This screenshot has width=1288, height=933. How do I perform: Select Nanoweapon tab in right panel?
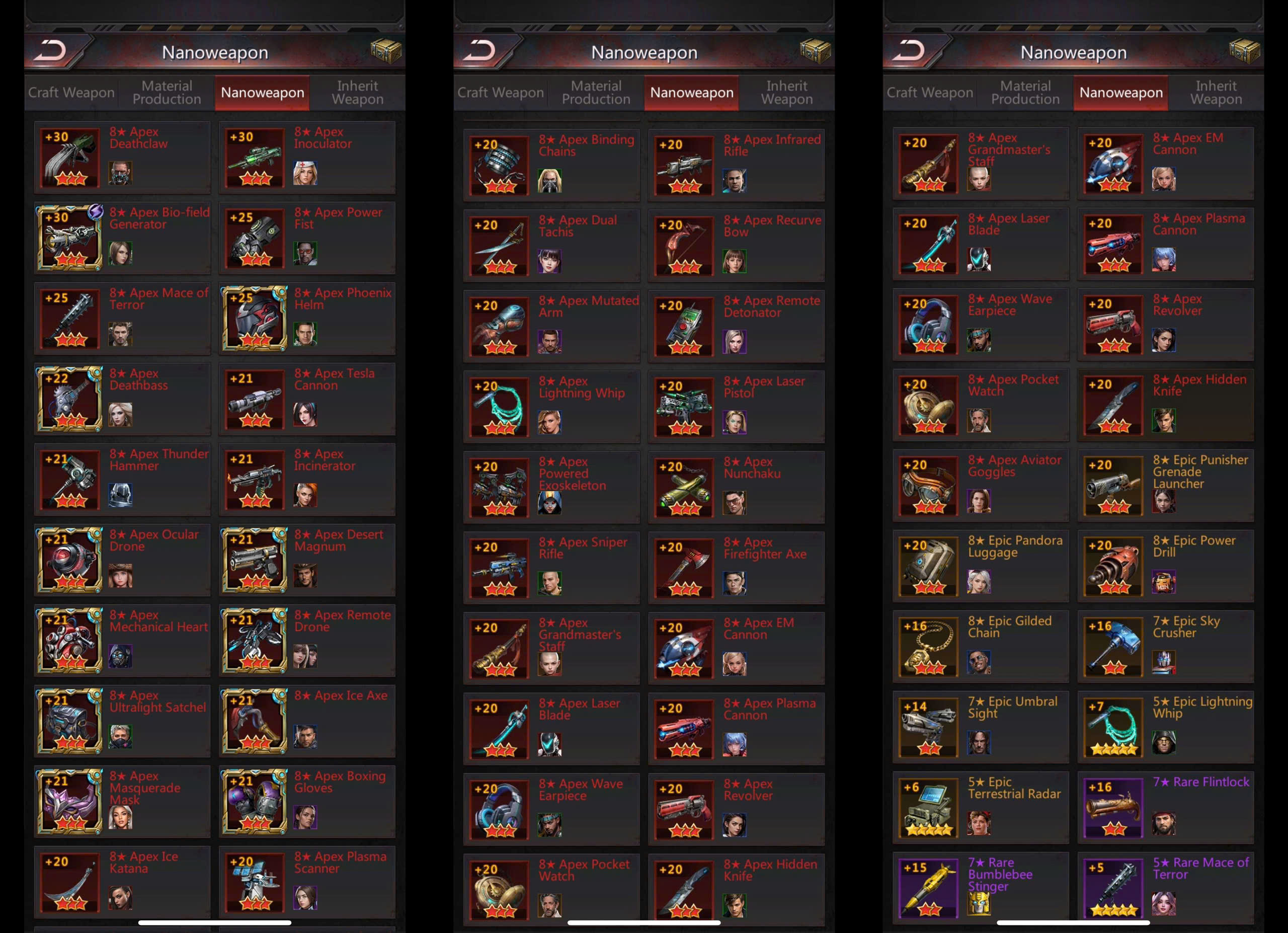1121,93
